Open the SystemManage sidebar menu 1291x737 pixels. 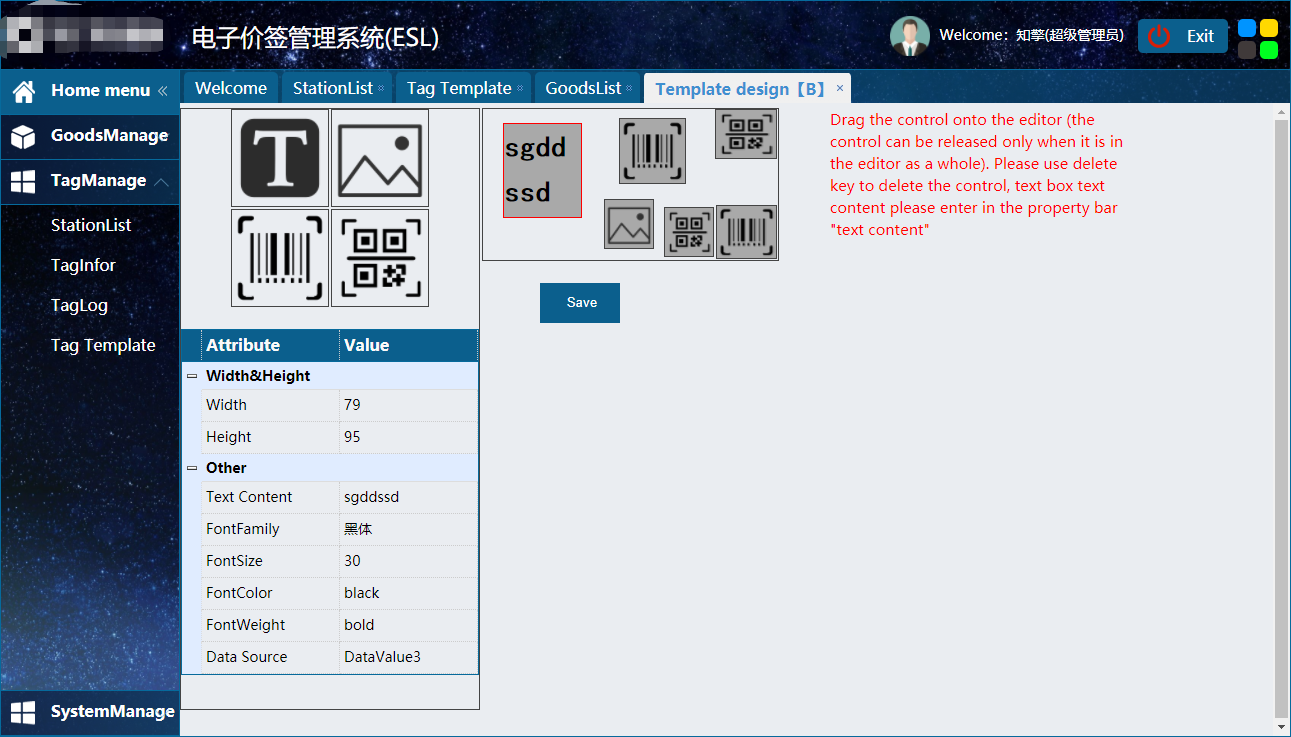tap(90, 712)
